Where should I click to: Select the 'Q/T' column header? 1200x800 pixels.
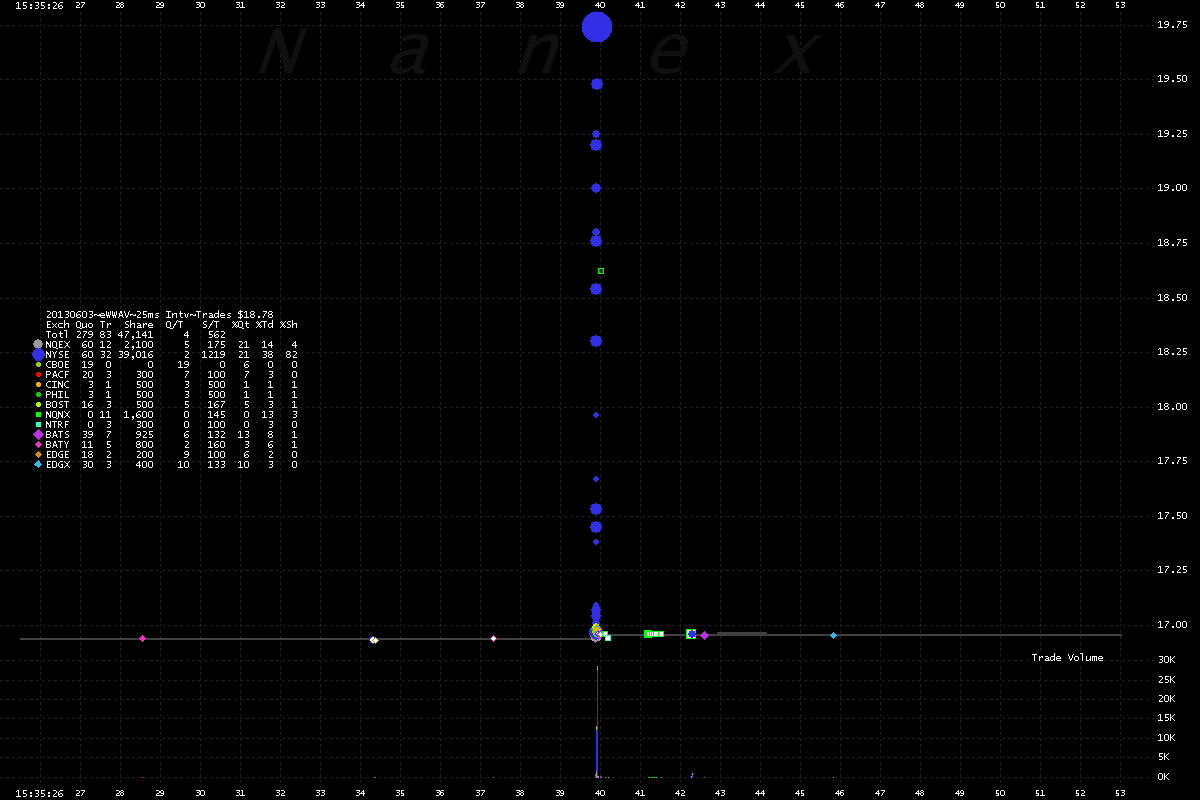174,324
